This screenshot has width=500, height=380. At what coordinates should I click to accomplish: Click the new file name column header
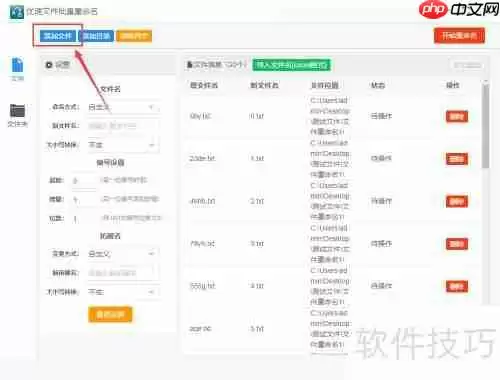click(264, 85)
